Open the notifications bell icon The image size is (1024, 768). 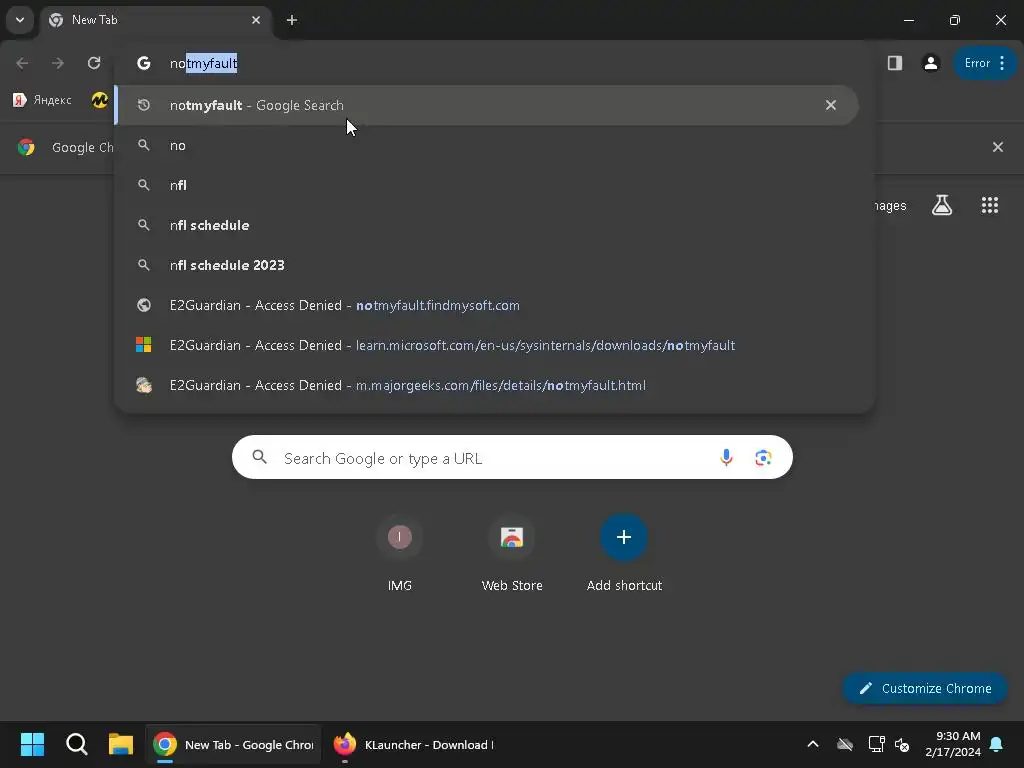coord(997,744)
